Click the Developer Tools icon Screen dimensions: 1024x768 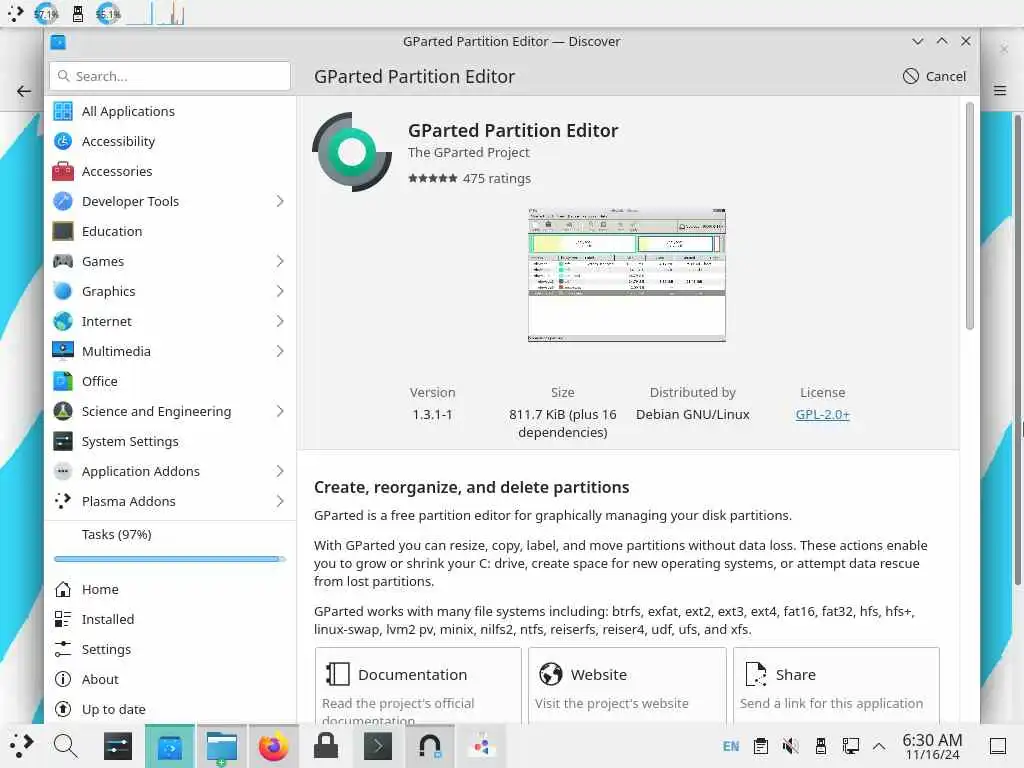pos(63,201)
